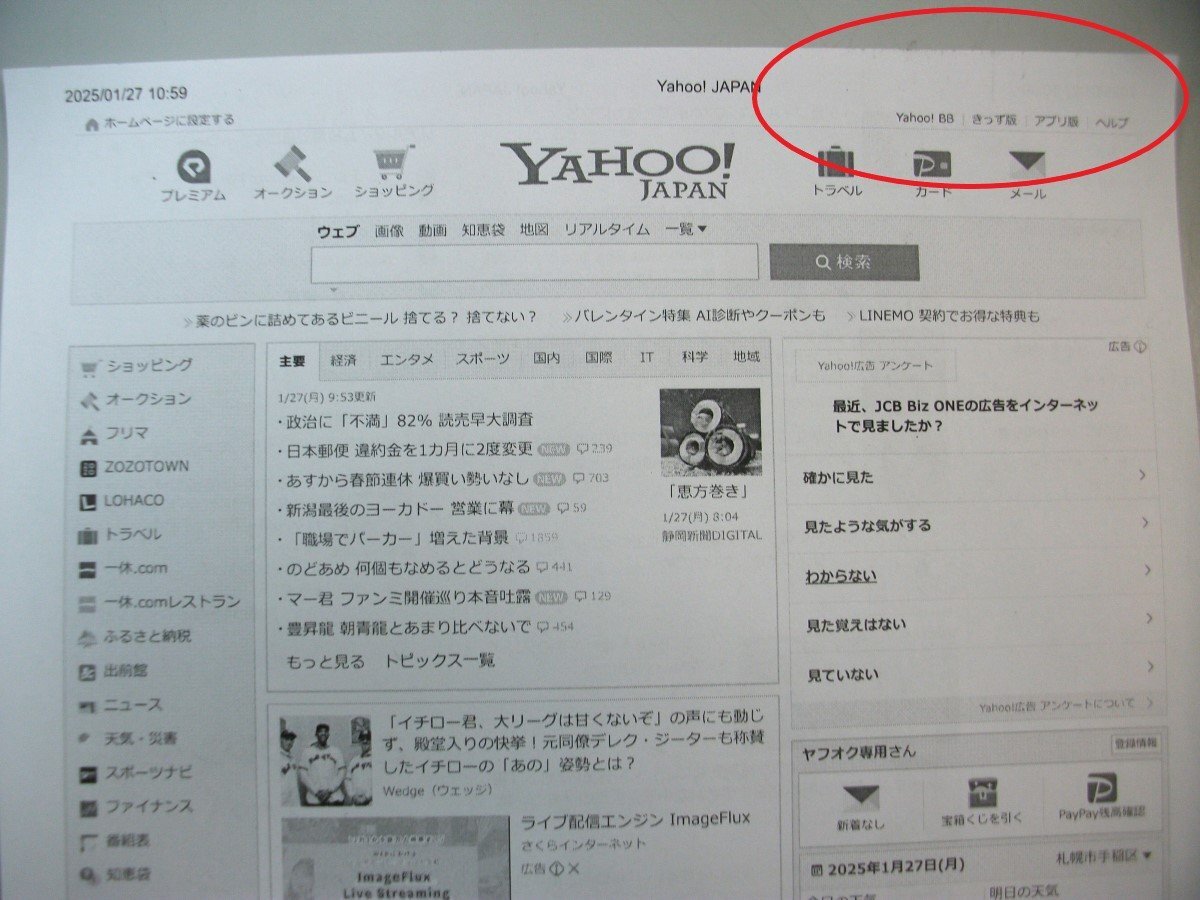This screenshot has width=1200, height=900.
Task: Click the sidebar スポーツナビ icon
Action: [x=89, y=774]
